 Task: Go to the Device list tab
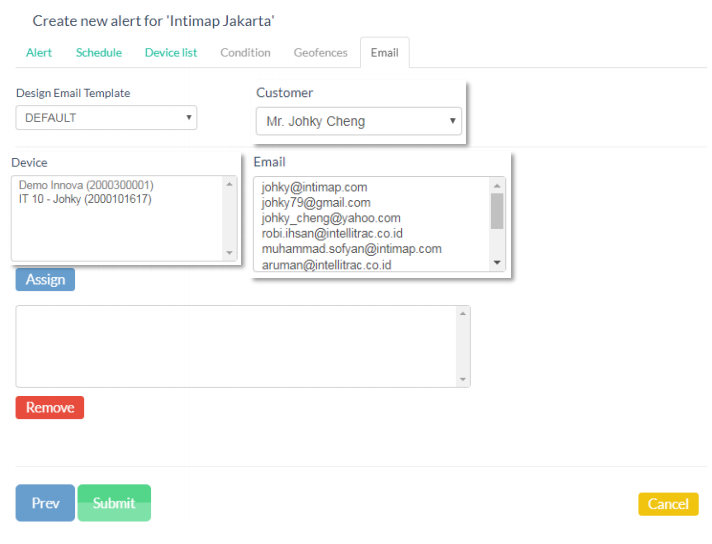tap(171, 53)
